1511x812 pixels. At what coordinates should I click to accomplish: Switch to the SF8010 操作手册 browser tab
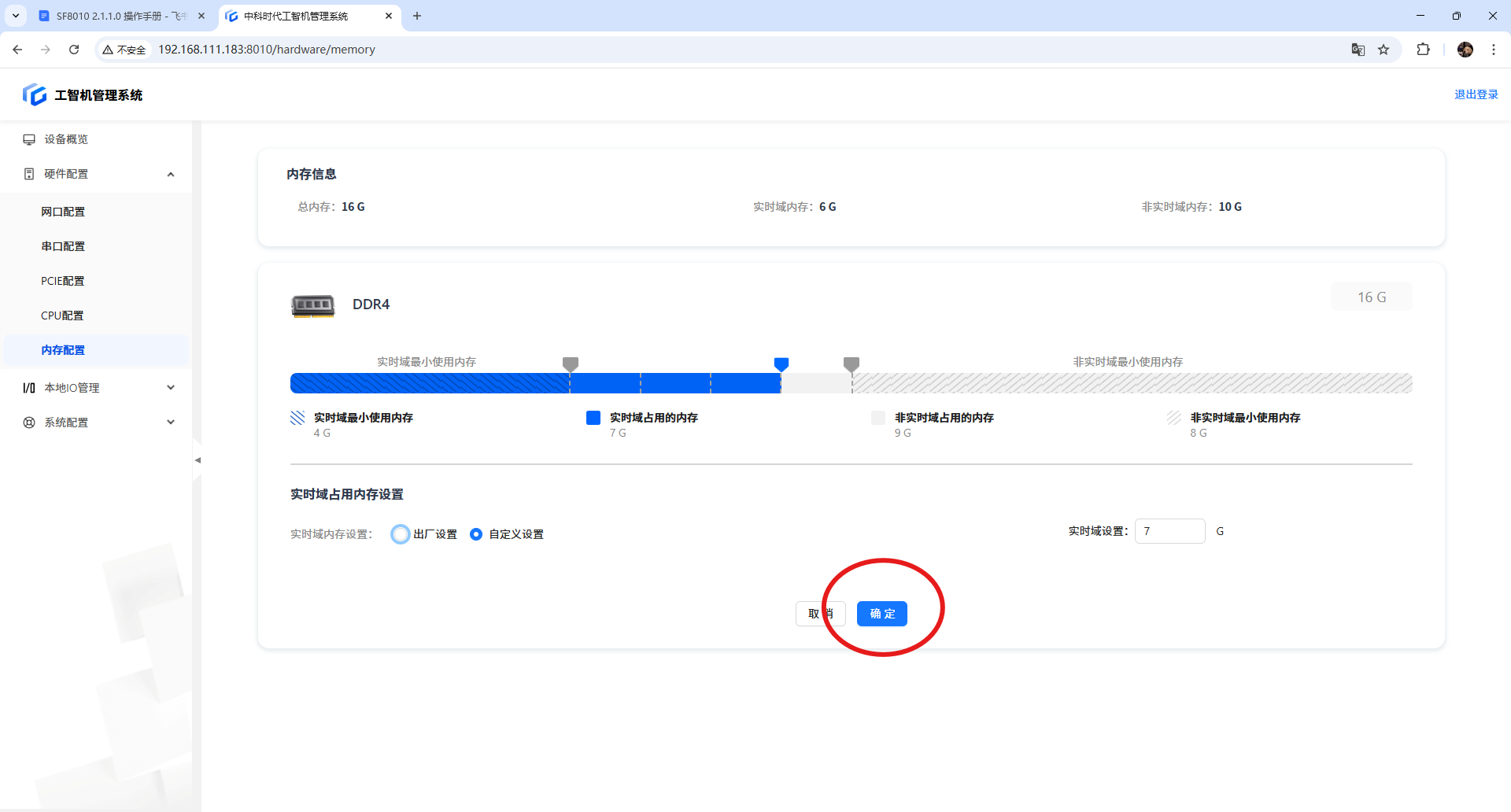click(120, 16)
